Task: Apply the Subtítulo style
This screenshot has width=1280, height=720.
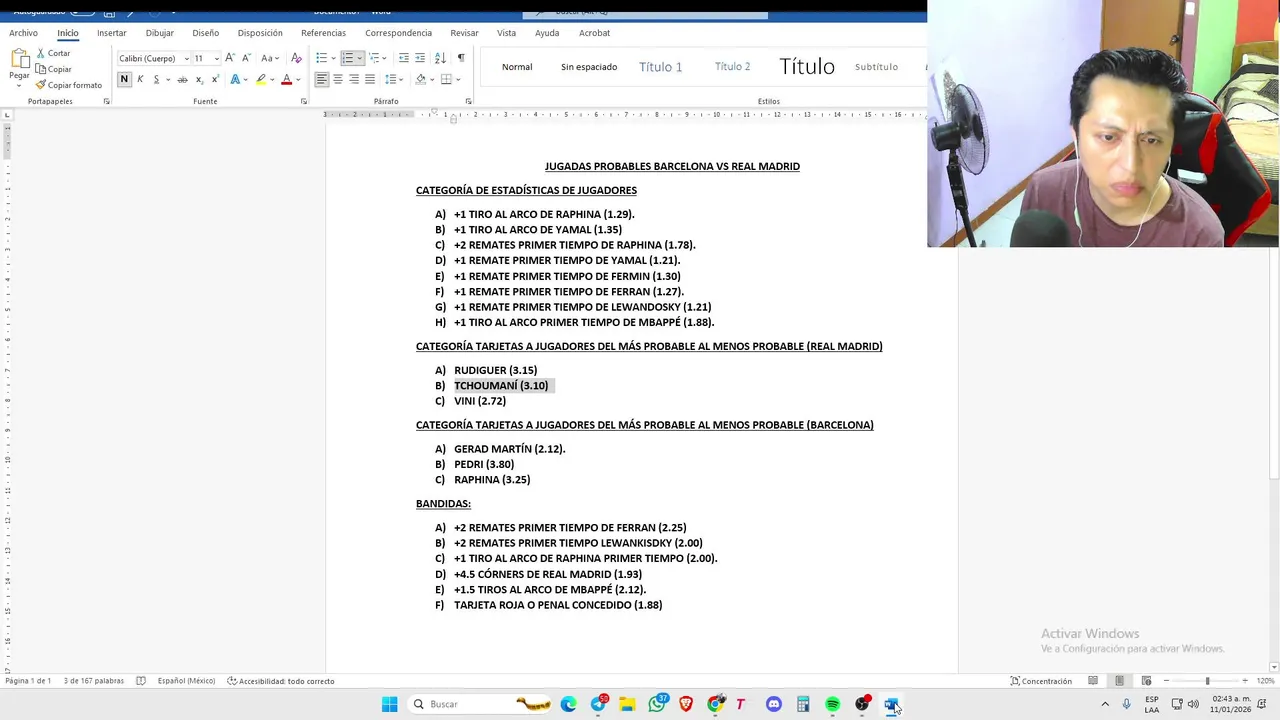Action: (x=876, y=67)
